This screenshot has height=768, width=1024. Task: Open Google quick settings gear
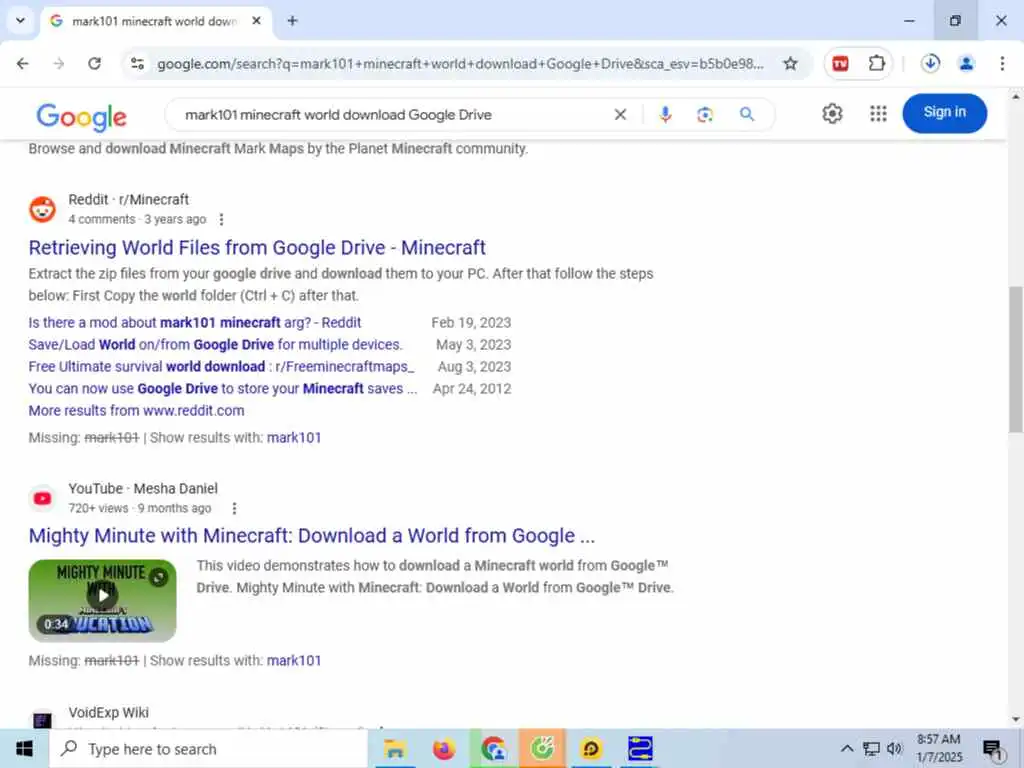click(832, 114)
